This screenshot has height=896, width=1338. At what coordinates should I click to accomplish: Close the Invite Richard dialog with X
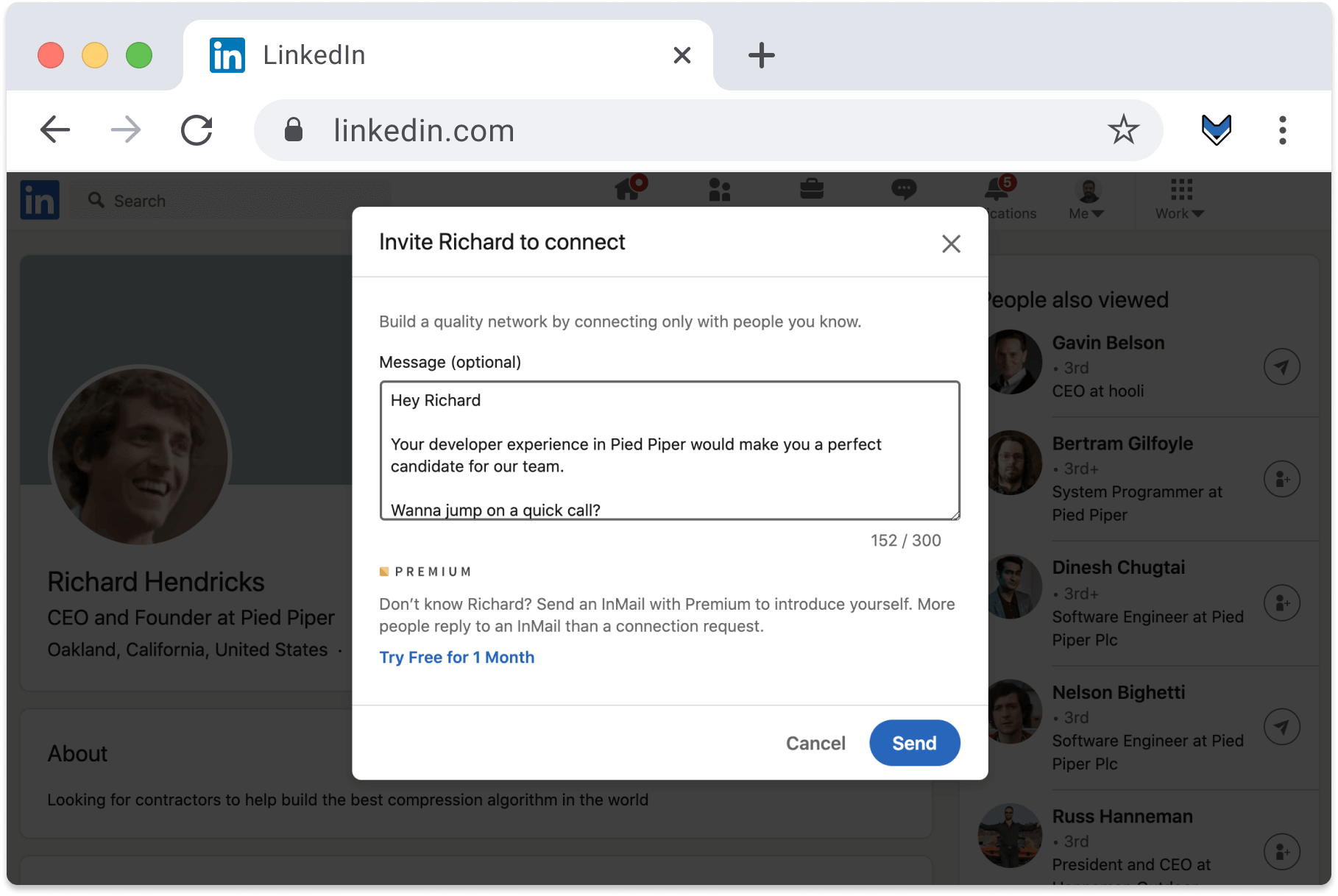point(951,243)
